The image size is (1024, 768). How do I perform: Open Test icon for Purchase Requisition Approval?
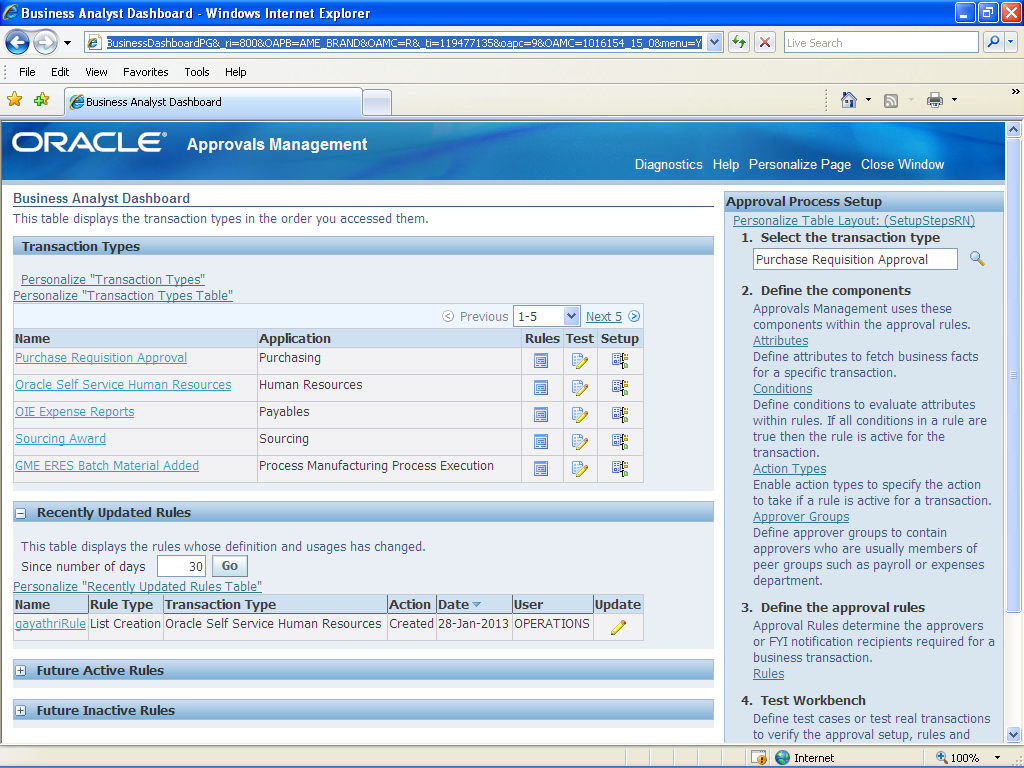(x=580, y=360)
